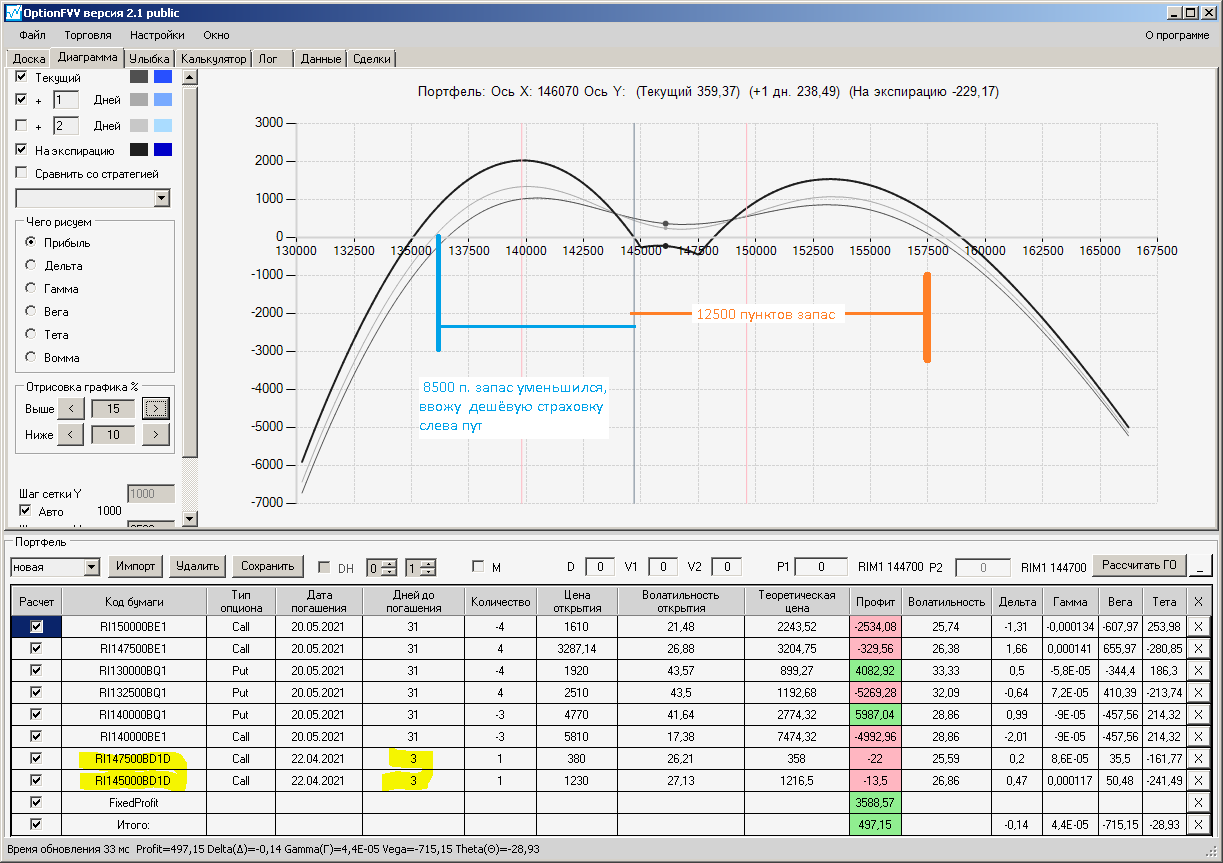The height and width of the screenshot is (863, 1223).
Task: Select the 'Дельта' radio button
Action: [31, 266]
